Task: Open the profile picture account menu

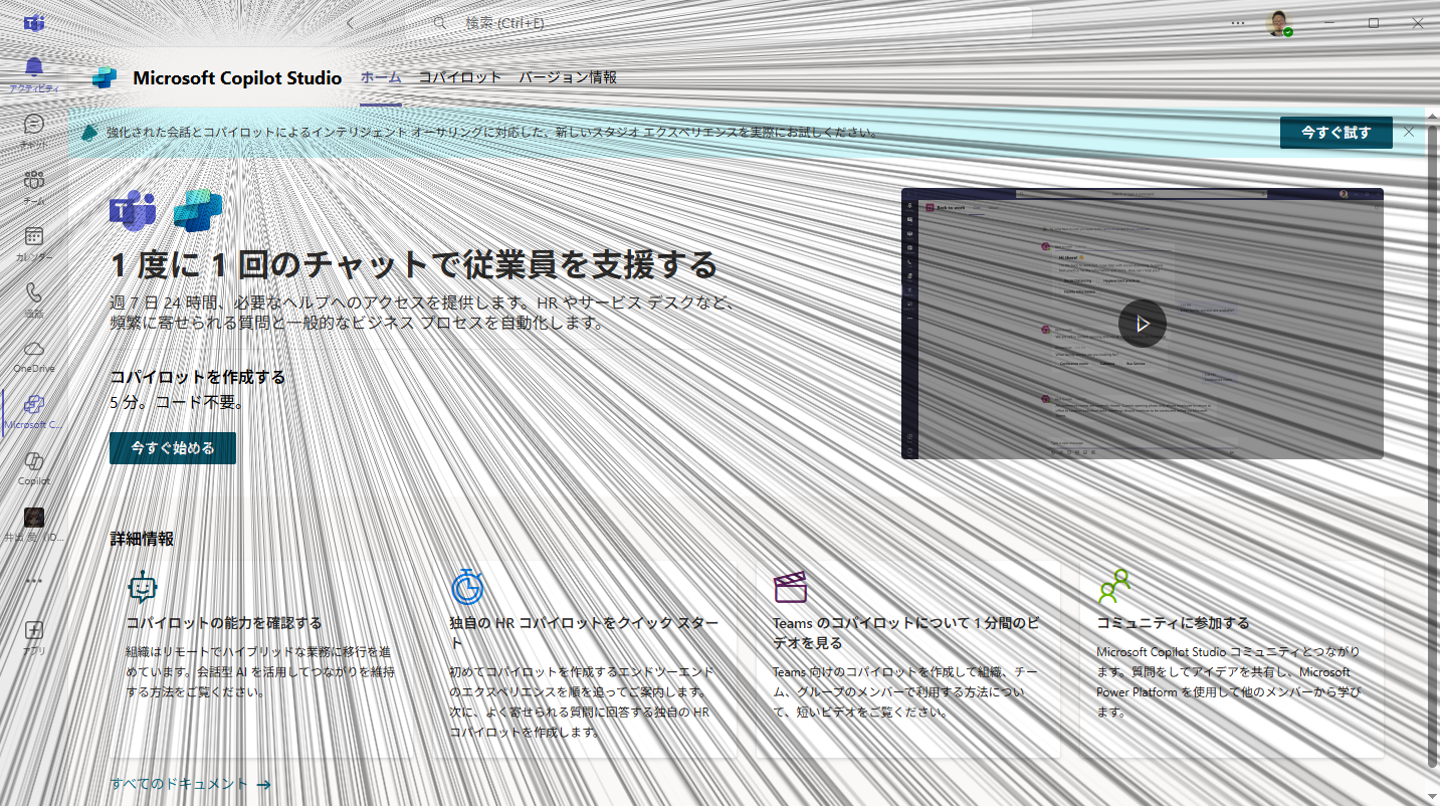Action: [1278, 23]
